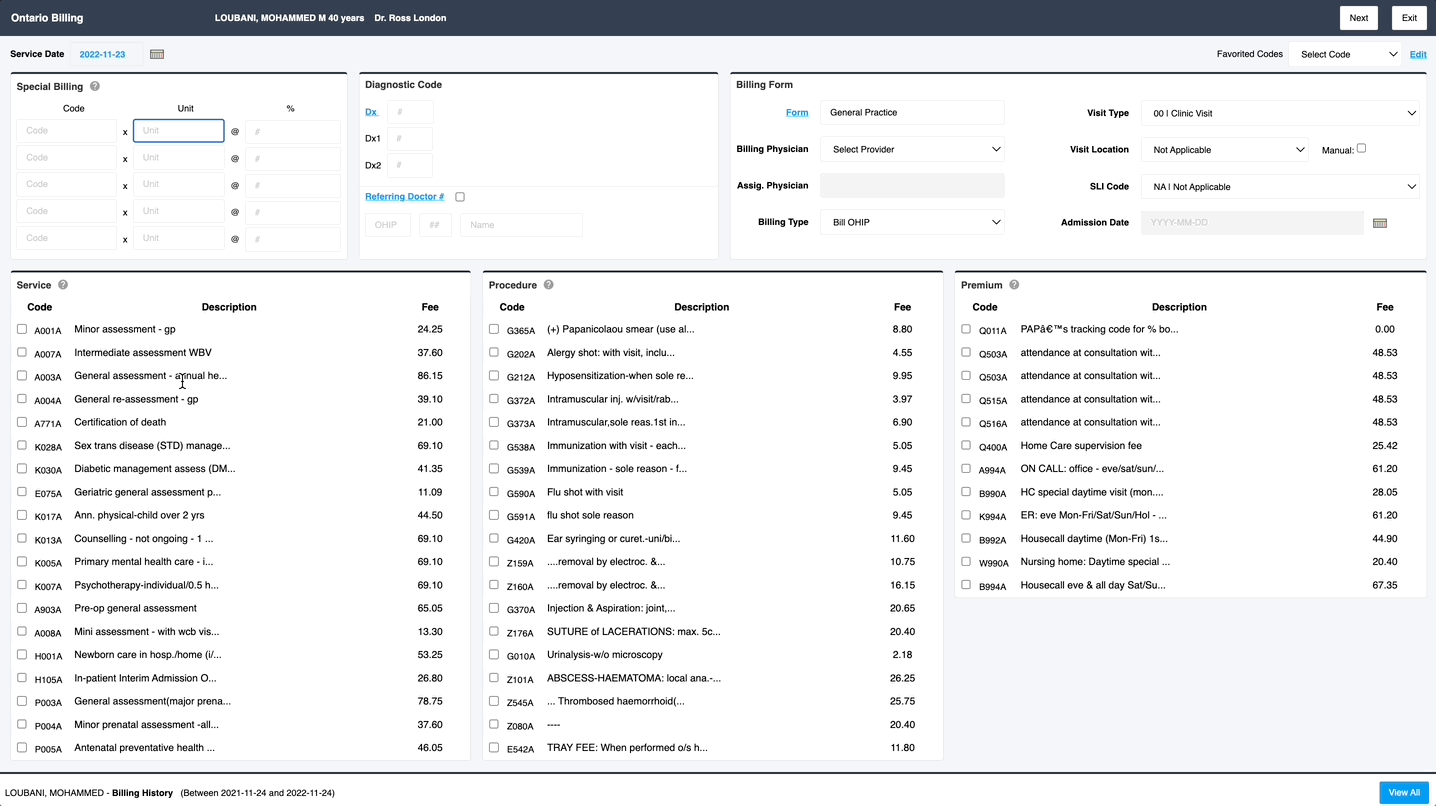Enable the Manual checkbox beside Visit Location
1436x806 pixels.
pyautogui.click(x=1362, y=147)
